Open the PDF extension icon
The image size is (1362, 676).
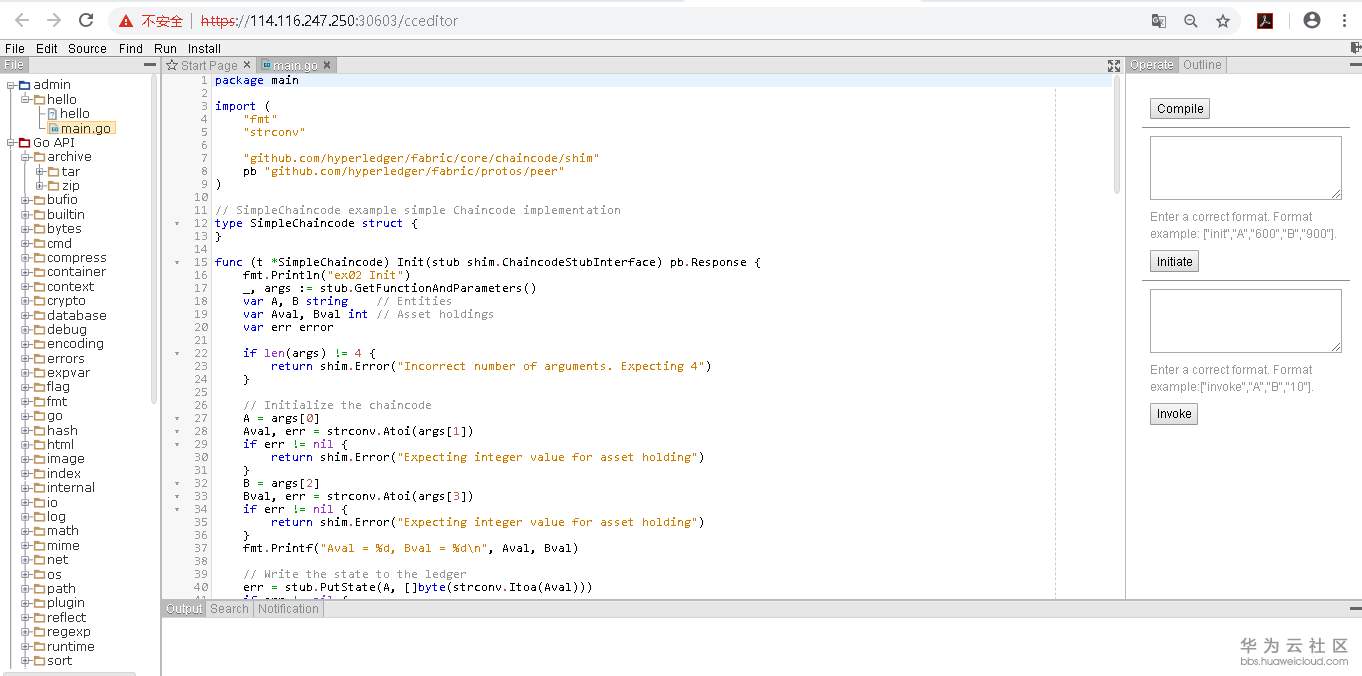tap(1265, 20)
